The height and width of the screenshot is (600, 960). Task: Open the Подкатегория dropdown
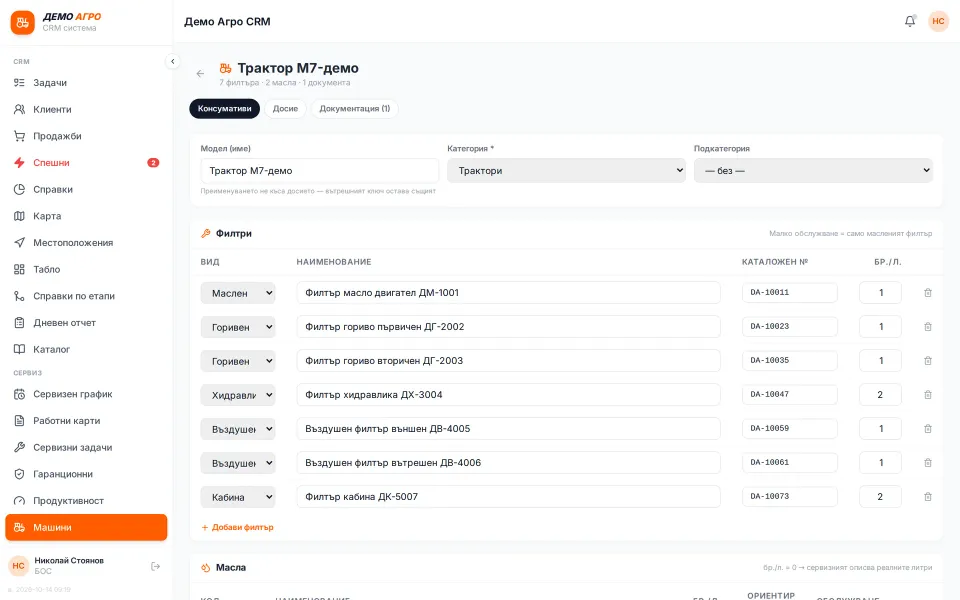coord(813,171)
